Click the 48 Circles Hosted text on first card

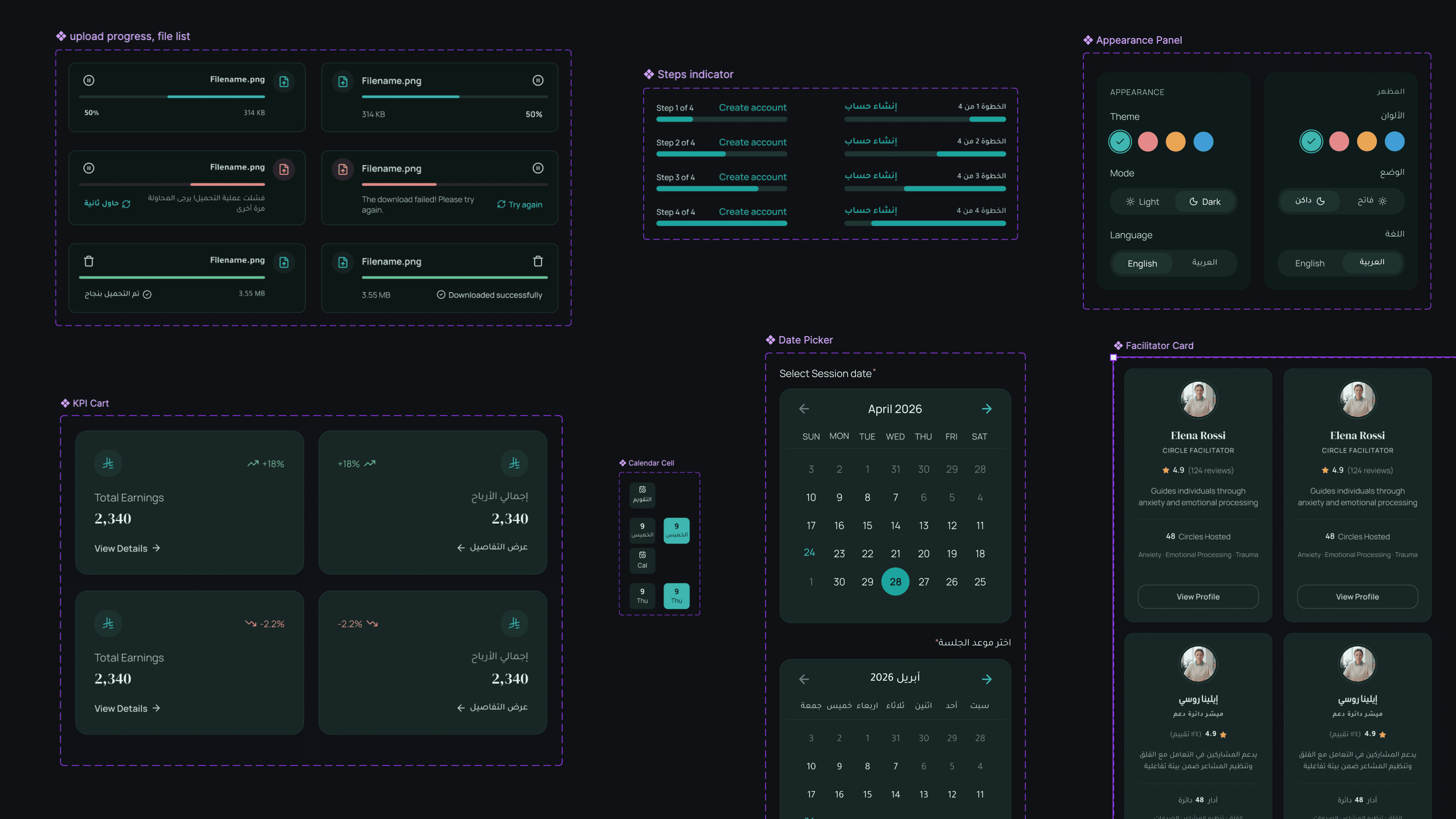(x=1198, y=536)
